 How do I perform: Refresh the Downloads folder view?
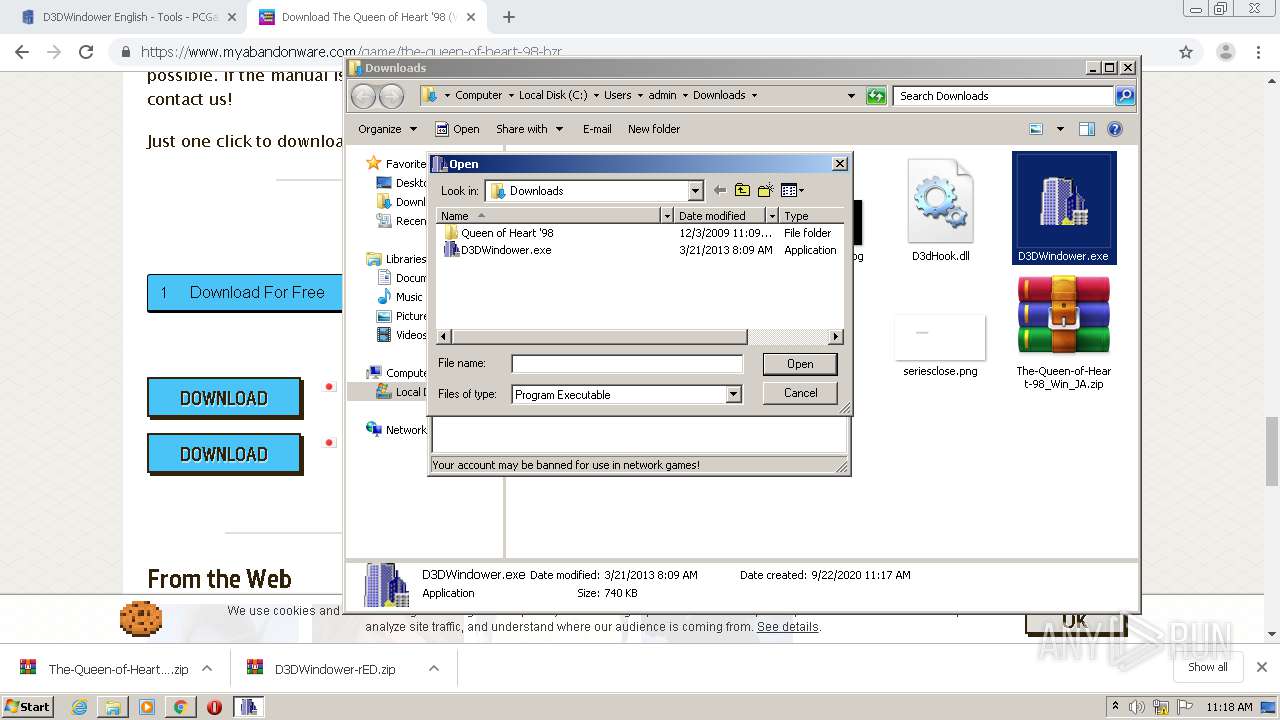click(x=877, y=96)
